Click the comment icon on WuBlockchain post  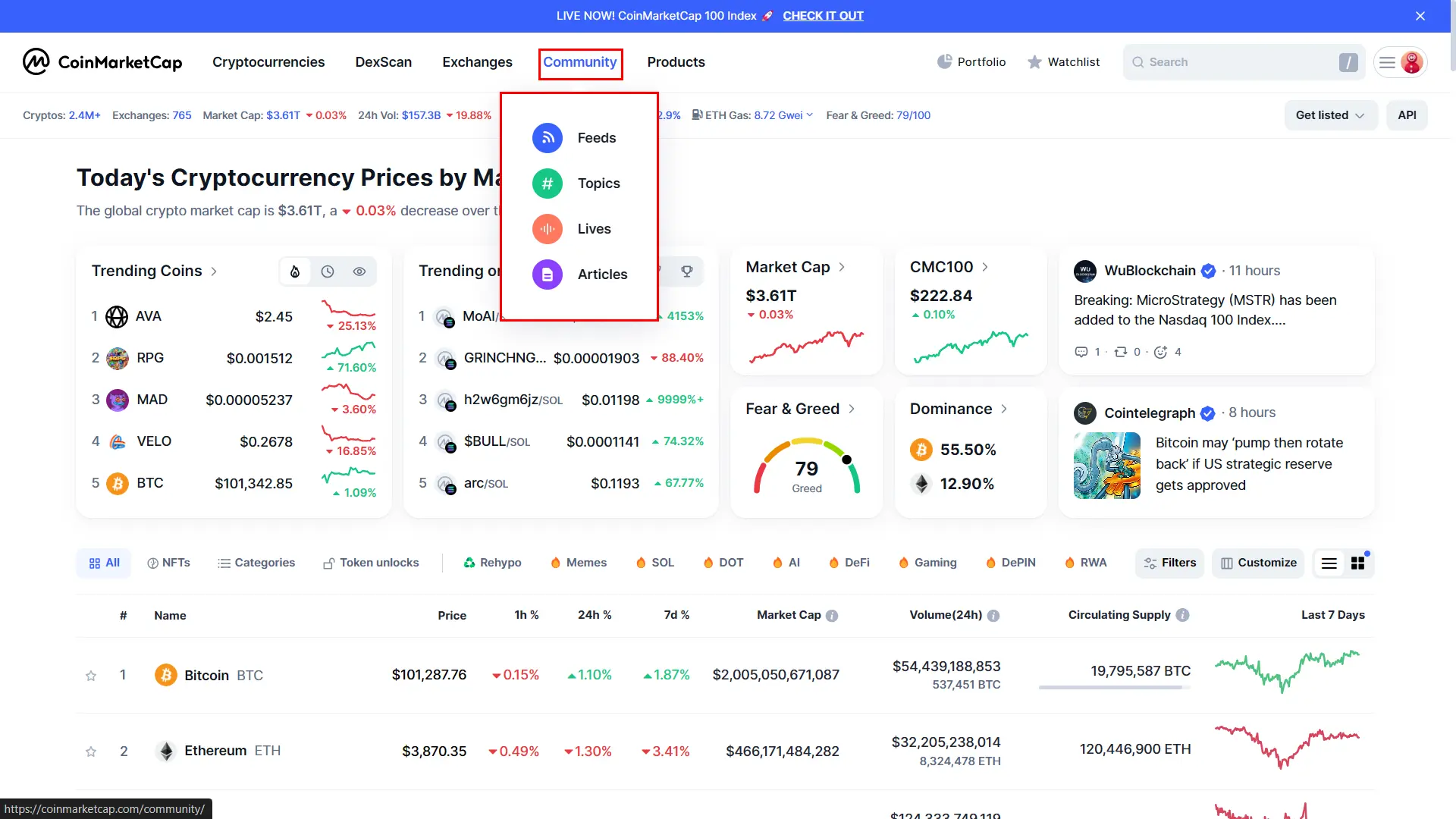coord(1081,352)
